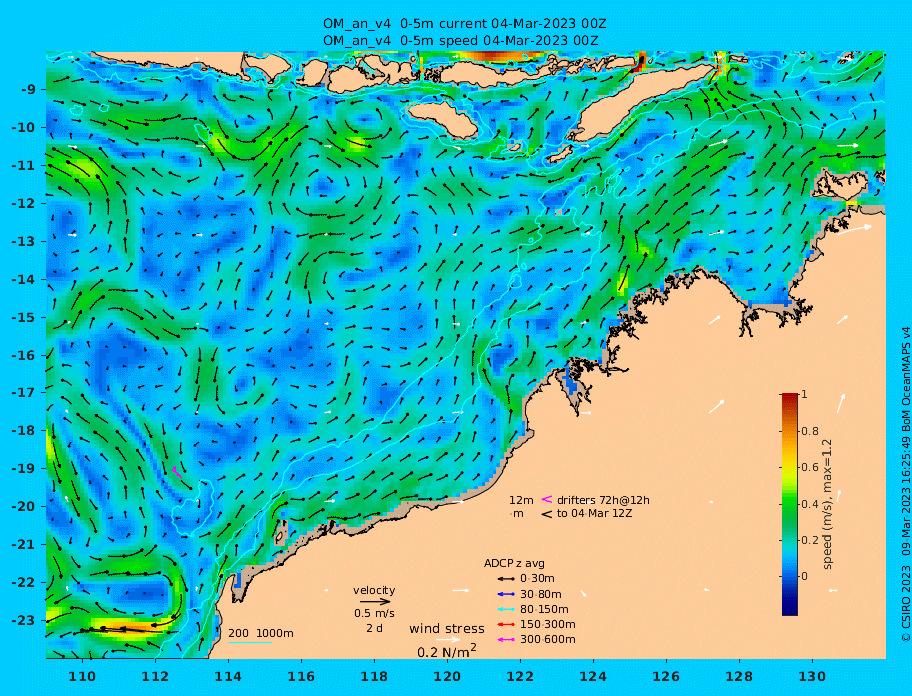Click the 'speed (m/s), max=1.2' colorbar label
Viewport: 912px width, 696px height.
828,504
